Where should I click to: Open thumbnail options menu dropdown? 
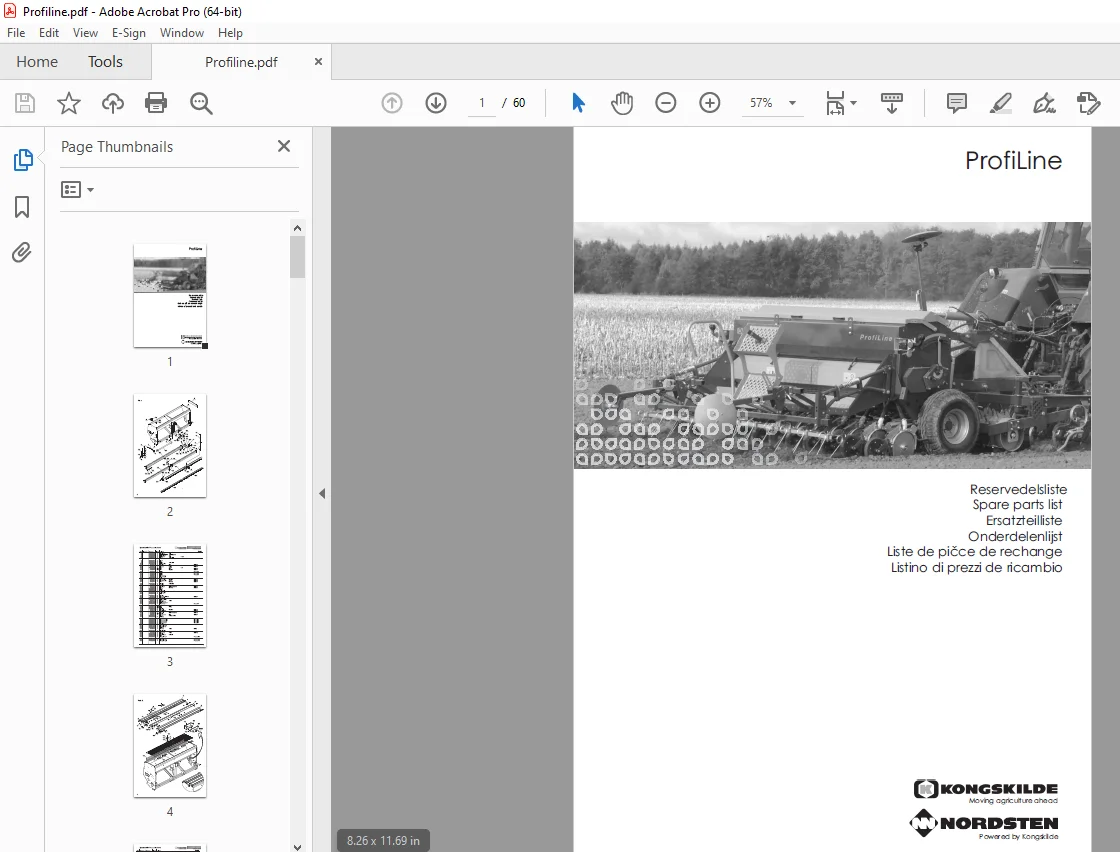pyautogui.click(x=77, y=189)
